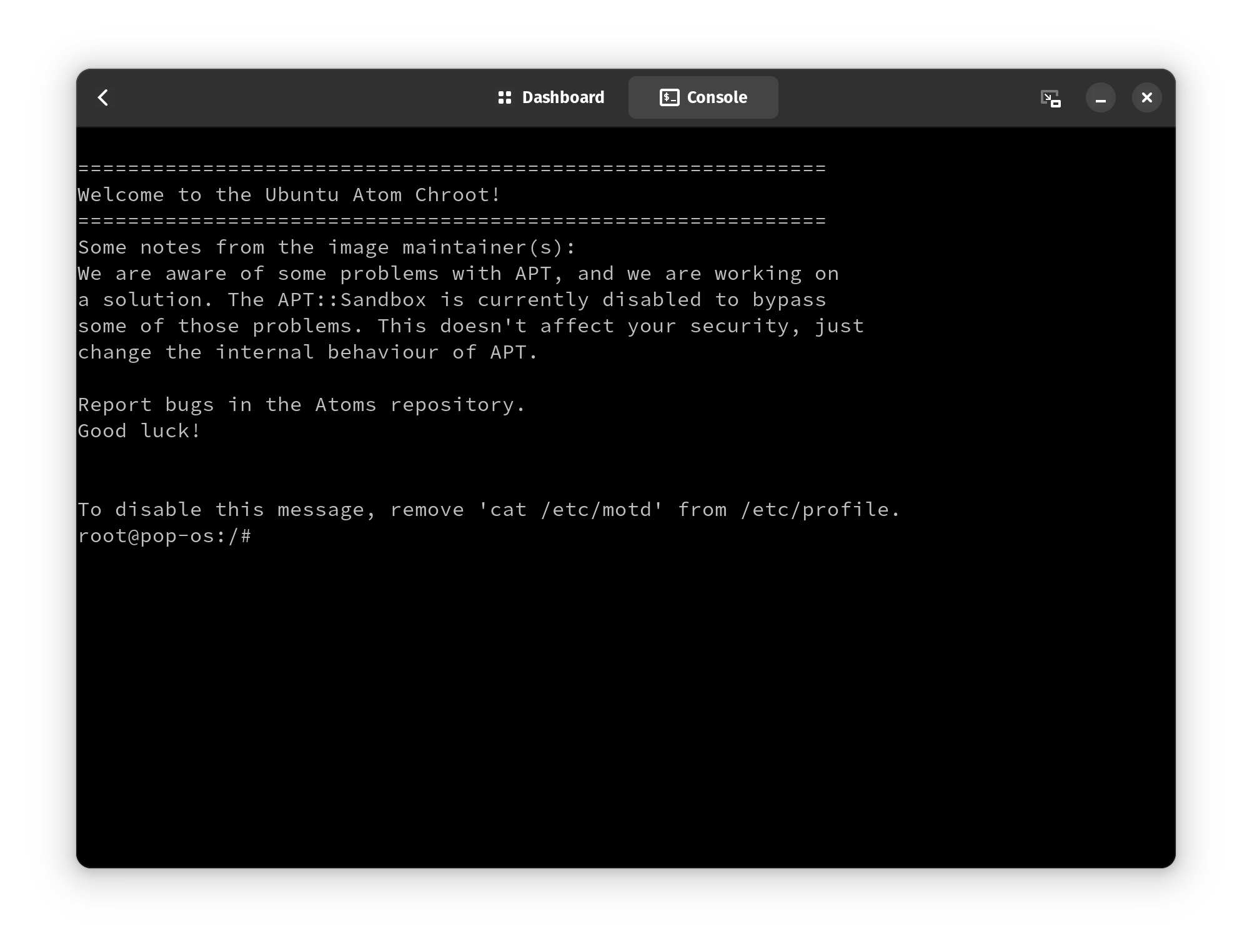
Task: Click the APT::Sandbox notice line
Action: [x=452, y=299]
